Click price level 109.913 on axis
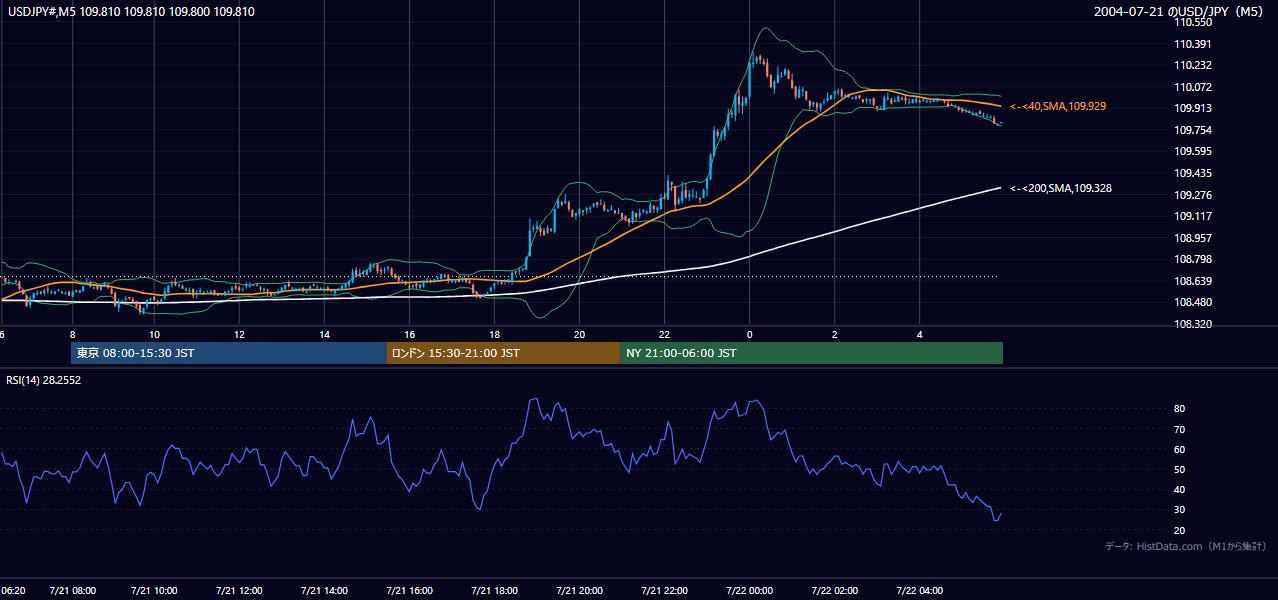Viewport: 1278px width, 600px height. (1192, 109)
